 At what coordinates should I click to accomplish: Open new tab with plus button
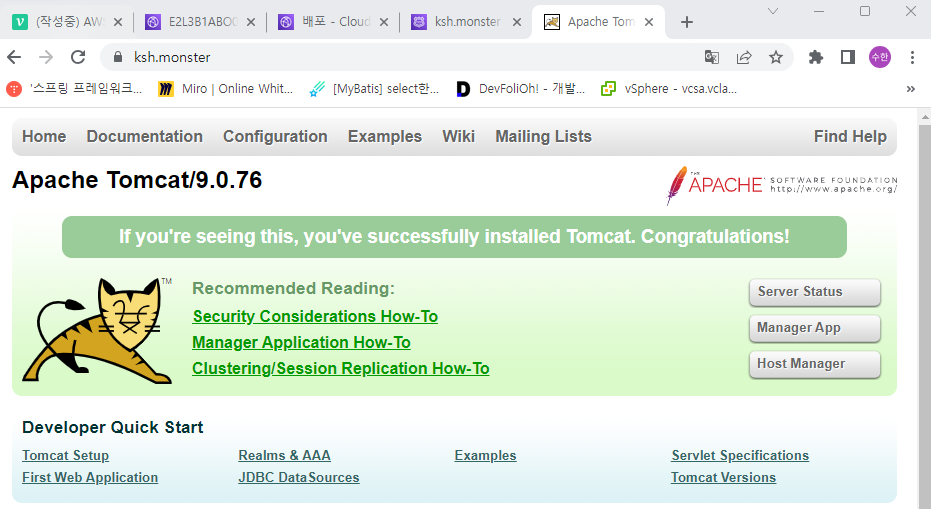[x=687, y=22]
